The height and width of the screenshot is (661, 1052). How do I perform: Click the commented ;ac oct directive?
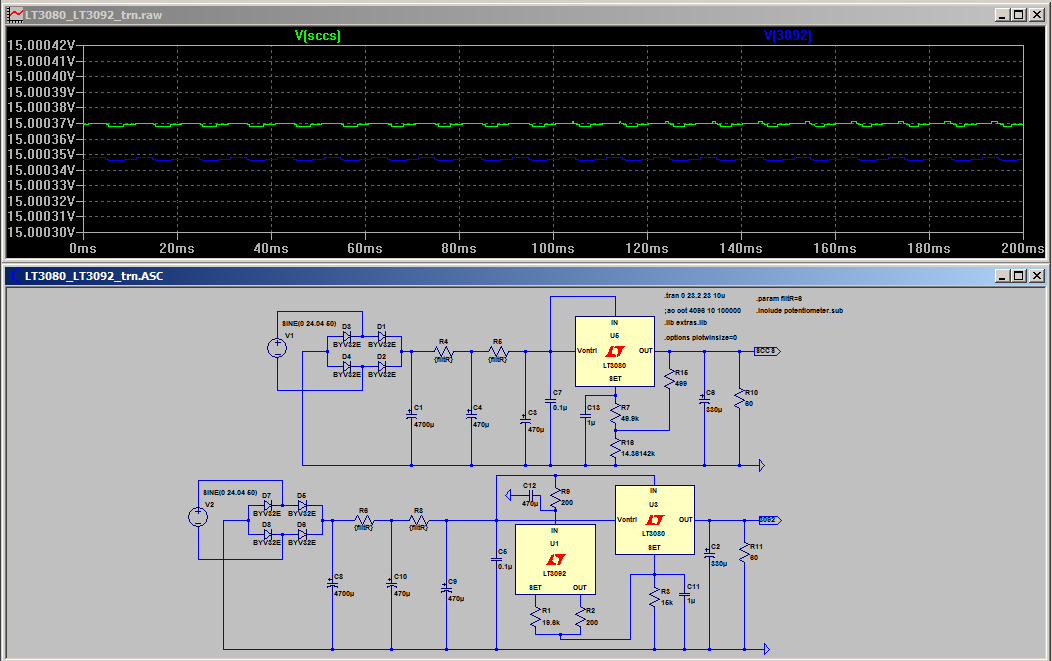702,311
